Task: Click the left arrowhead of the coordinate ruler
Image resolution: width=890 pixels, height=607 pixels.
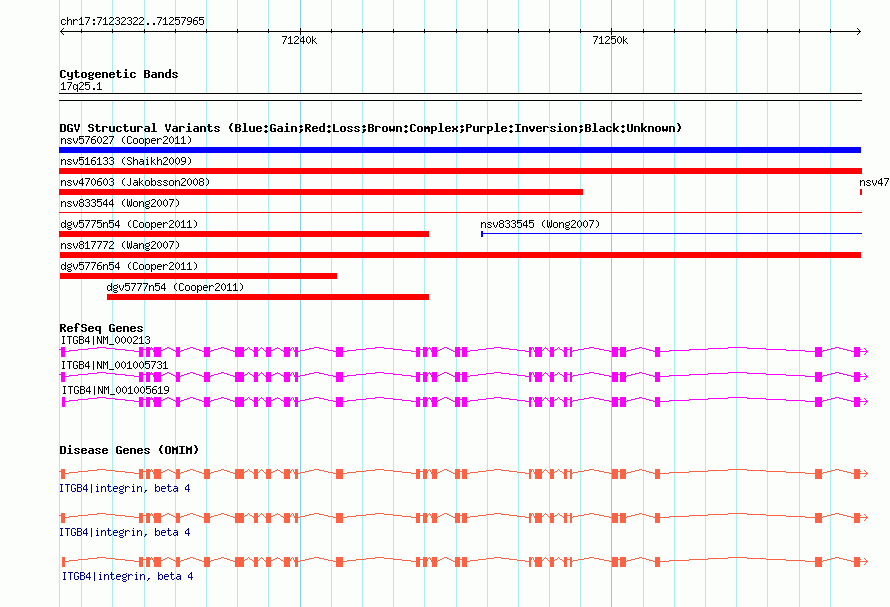Action: point(62,32)
